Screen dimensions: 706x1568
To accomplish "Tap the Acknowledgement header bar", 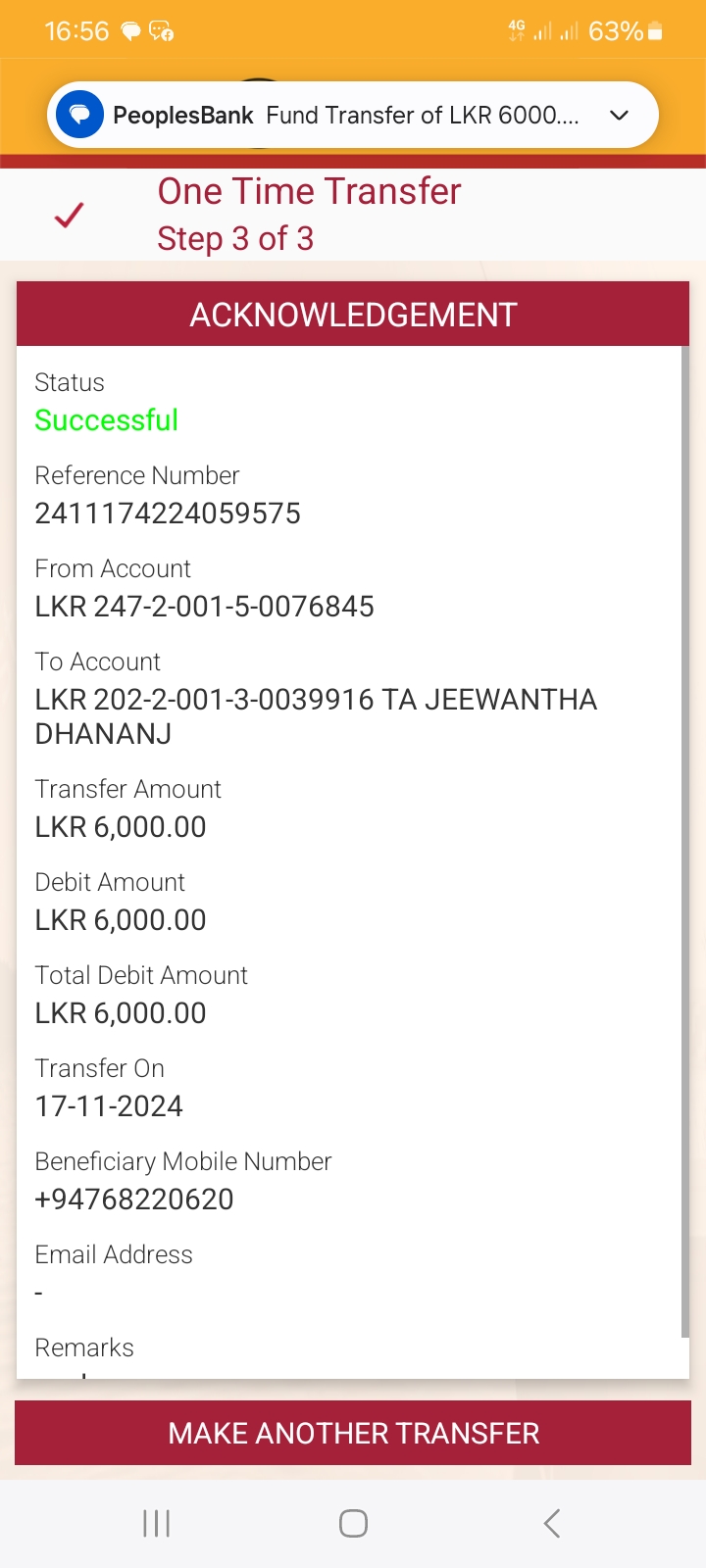I will 353,315.
